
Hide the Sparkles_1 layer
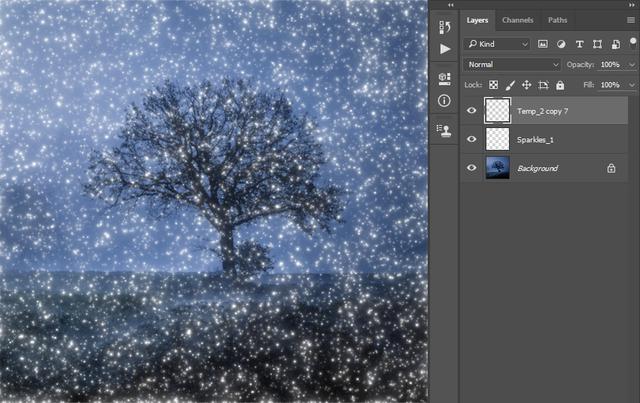click(471, 139)
